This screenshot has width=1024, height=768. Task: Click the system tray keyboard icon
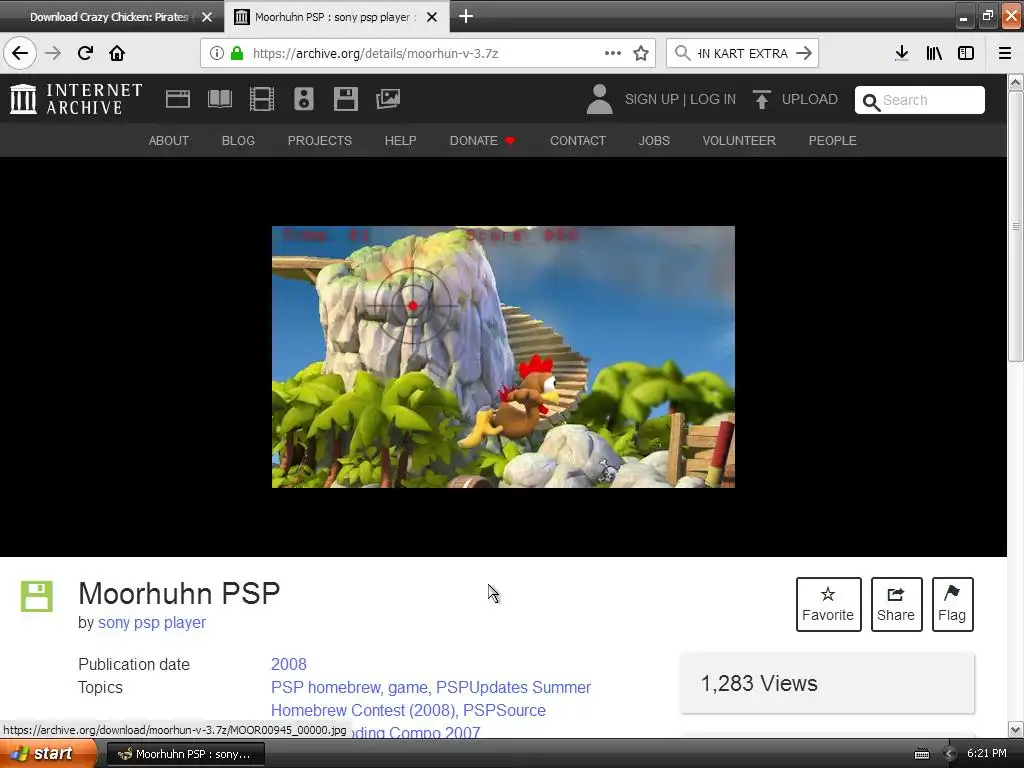tap(921, 754)
